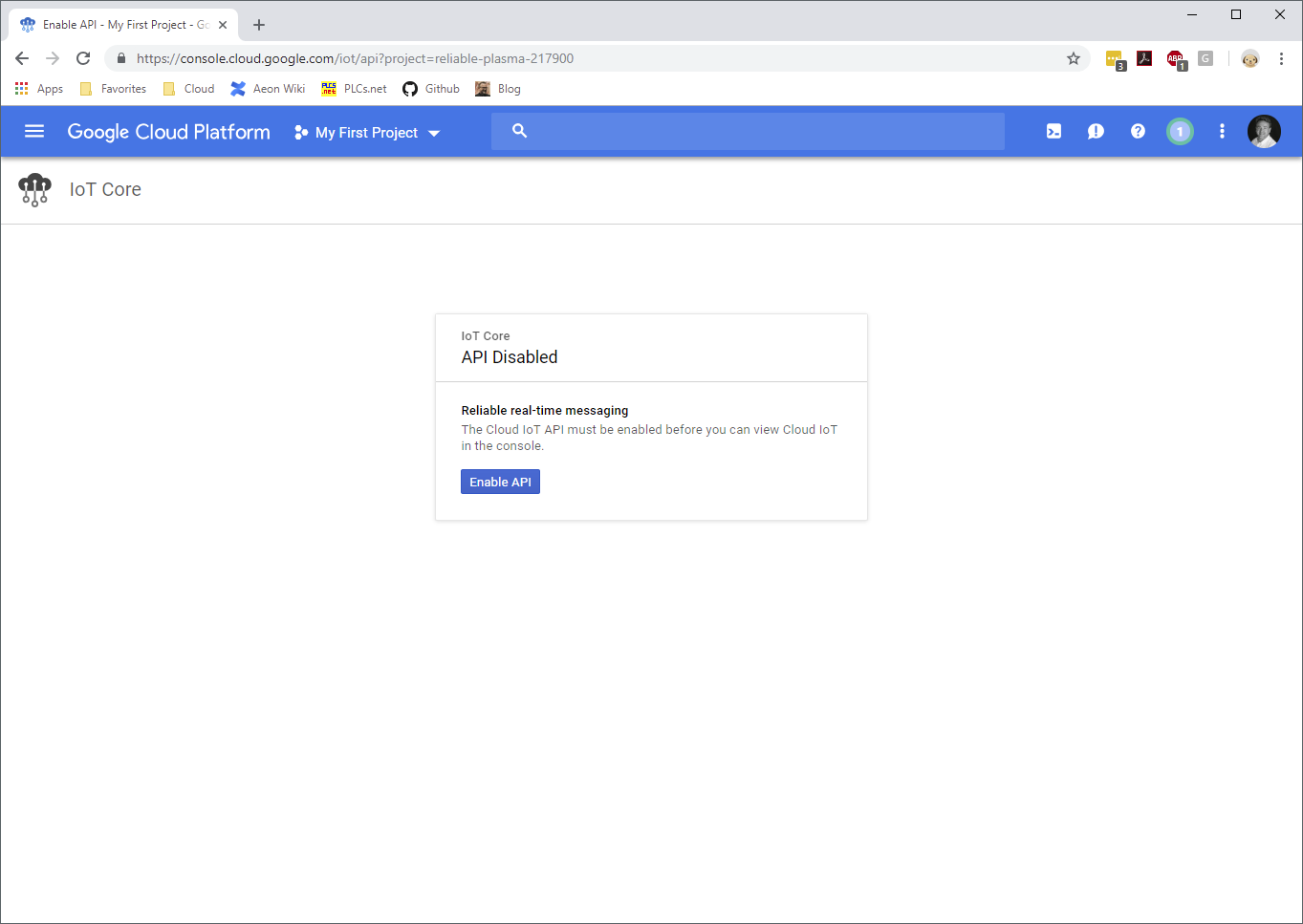Screen dimensions: 1303x924
Task: Close the Enable API browser tab
Action: click(x=223, y=25)
